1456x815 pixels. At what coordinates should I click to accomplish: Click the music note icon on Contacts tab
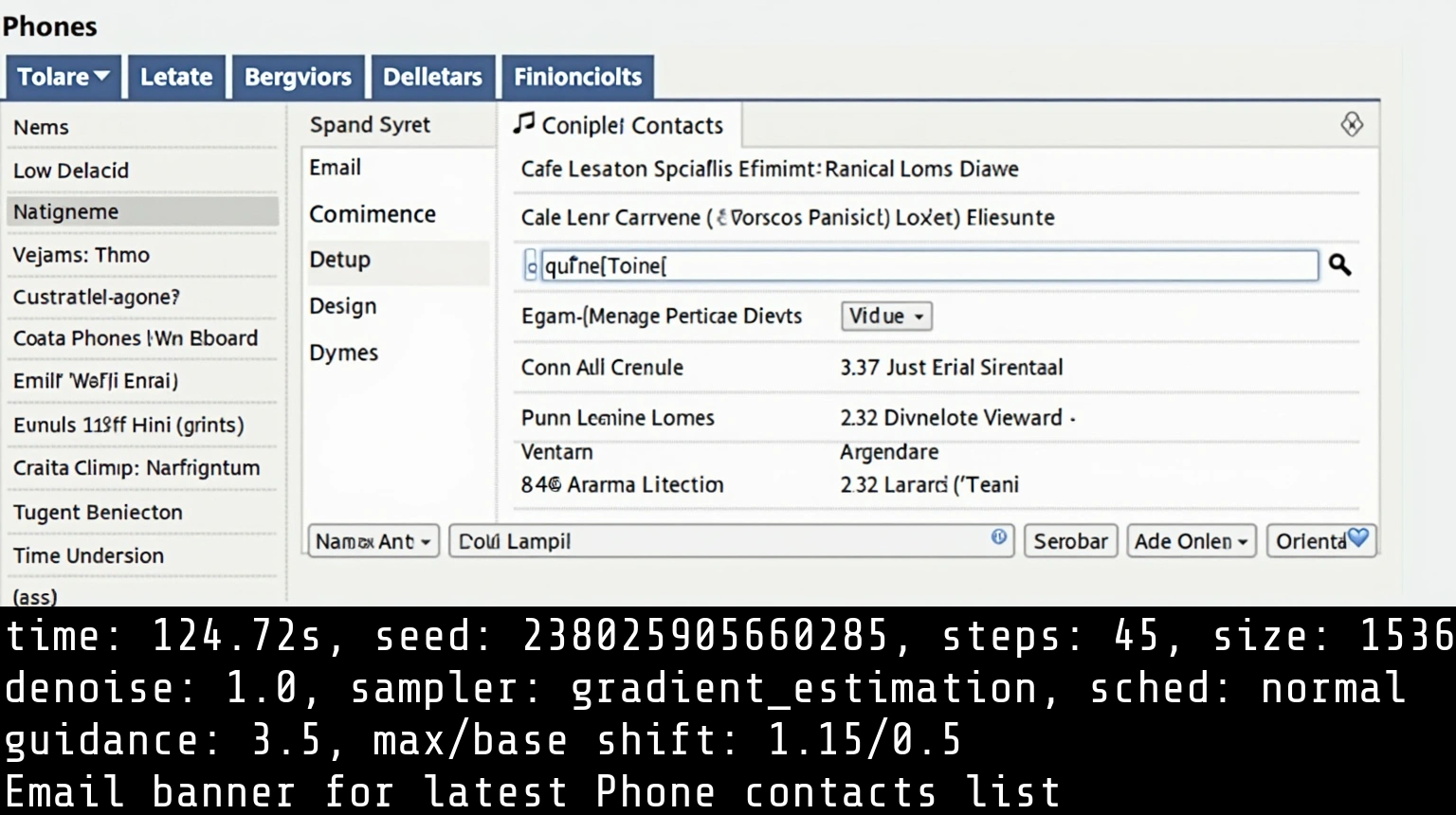click(x=523, y=124)
